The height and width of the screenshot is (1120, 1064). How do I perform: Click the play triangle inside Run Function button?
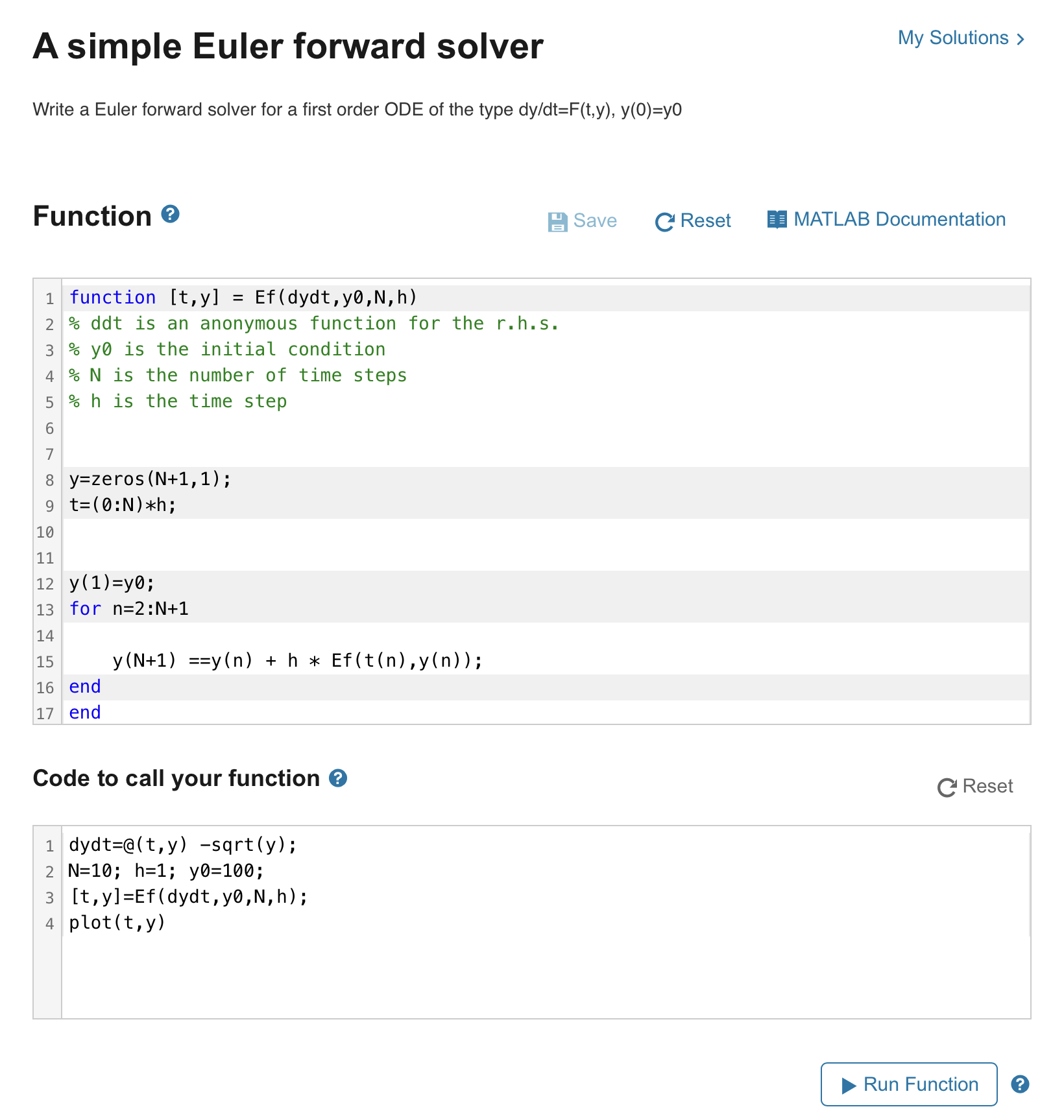point(850,1084)
